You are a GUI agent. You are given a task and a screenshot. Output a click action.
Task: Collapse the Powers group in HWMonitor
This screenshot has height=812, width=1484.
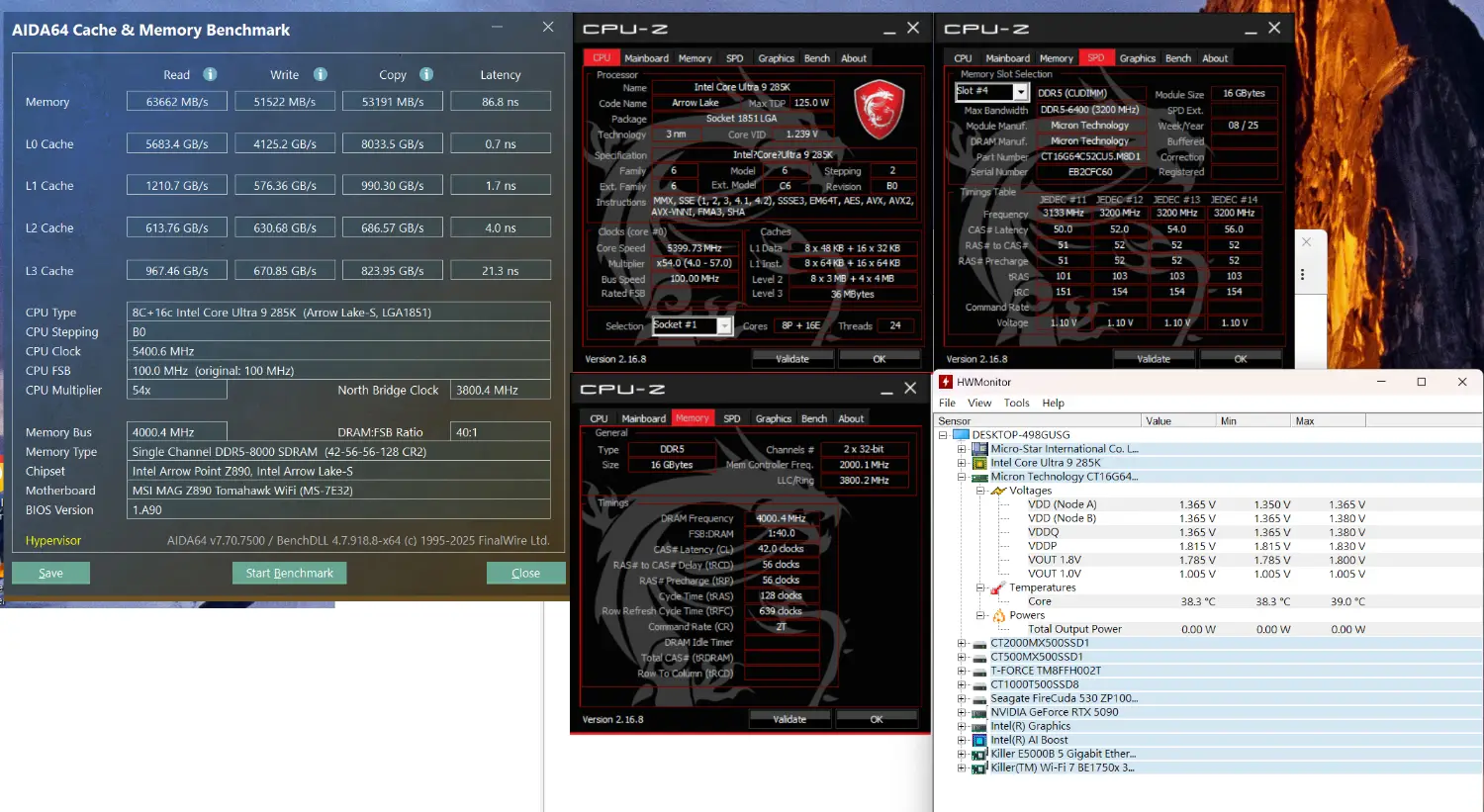click(x=980, y=615)
